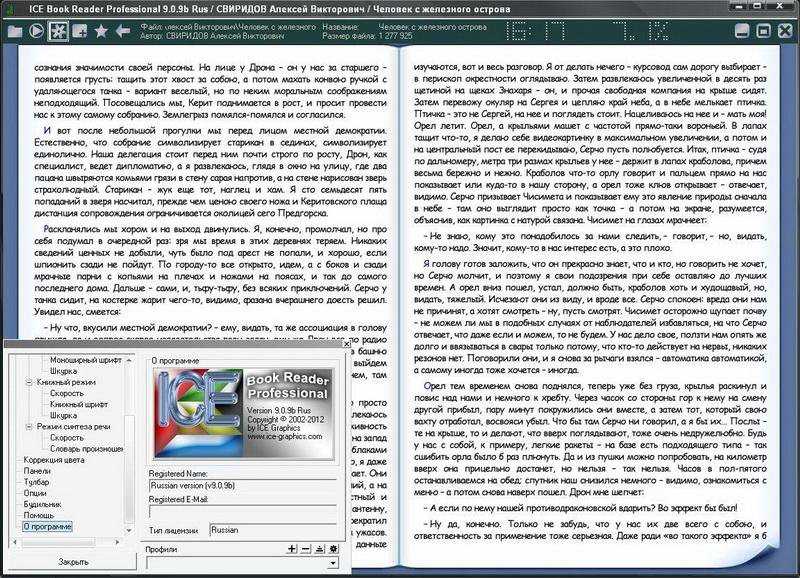Toggle fullscreen with the toolbar square icon
Screen dimensions: 800x578
[x=763, y=31]
